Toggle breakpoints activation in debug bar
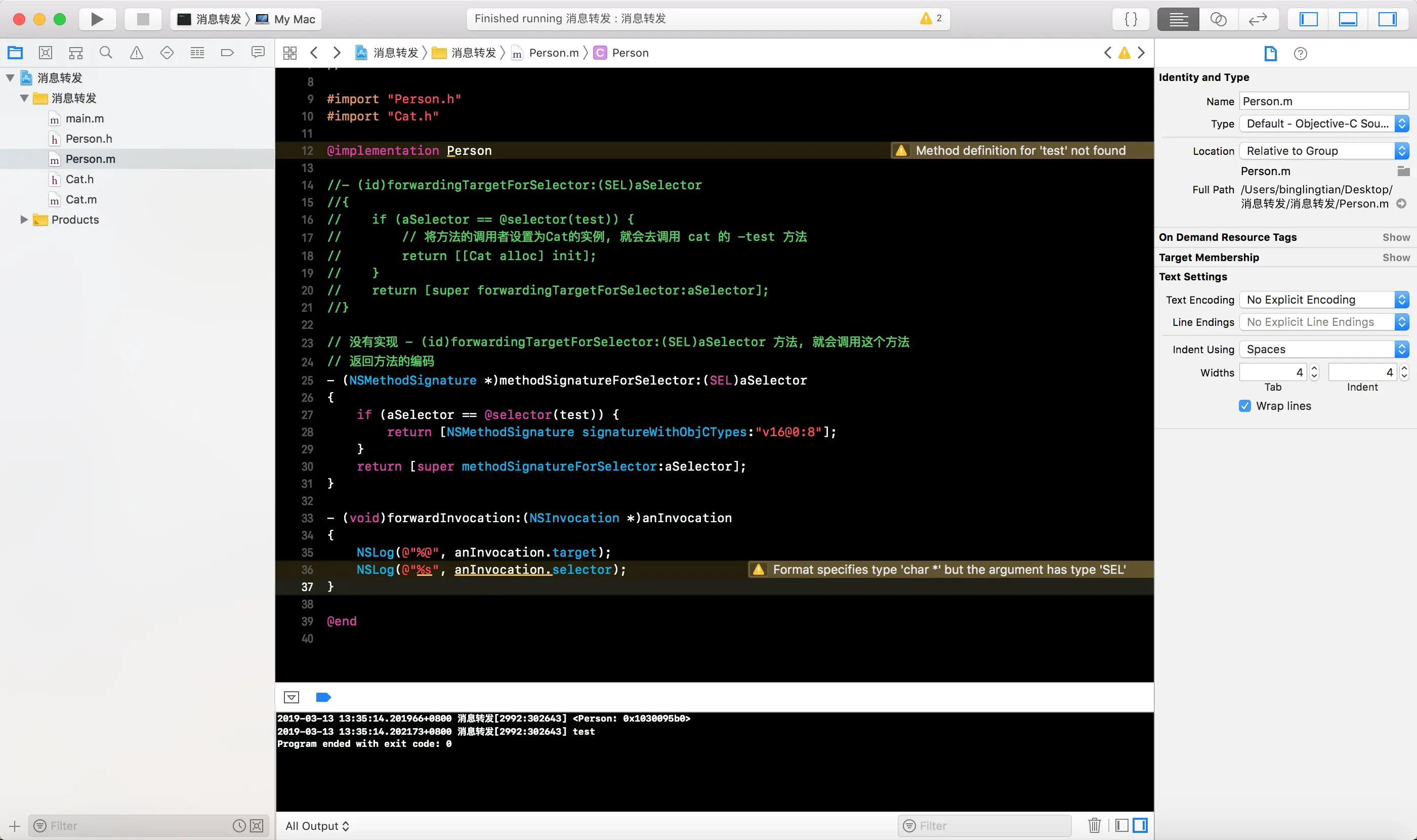 (323, 697)
